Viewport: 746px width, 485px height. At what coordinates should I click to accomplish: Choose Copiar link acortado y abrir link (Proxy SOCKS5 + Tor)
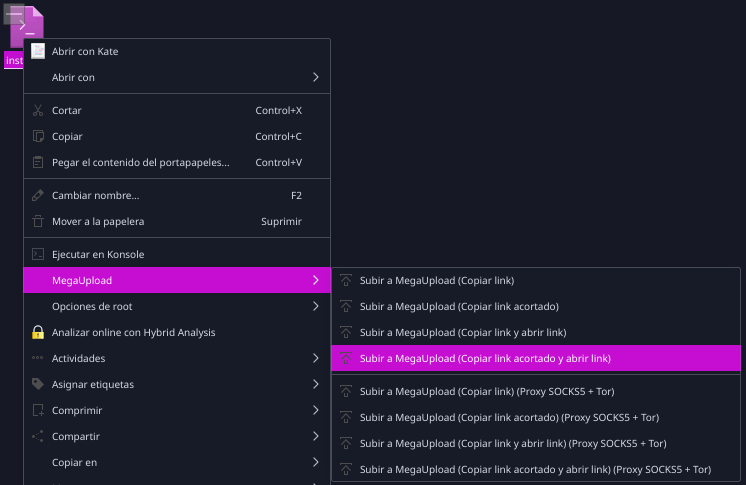536,469
